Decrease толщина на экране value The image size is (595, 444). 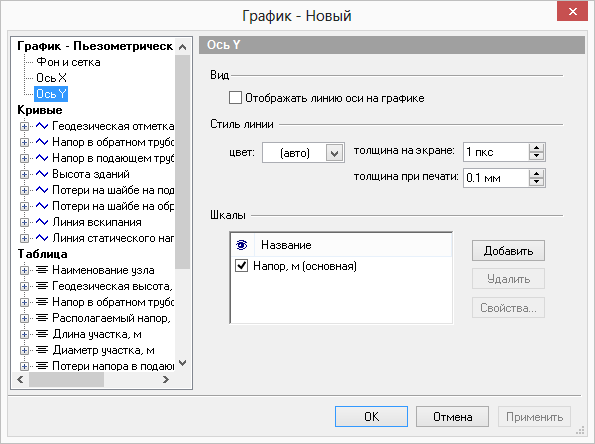pos(536,156)
